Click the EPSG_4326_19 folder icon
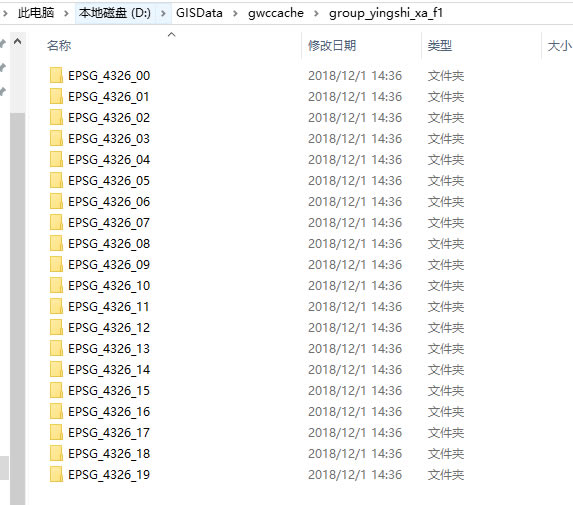The image size is (573, 505). pos(56,475)
